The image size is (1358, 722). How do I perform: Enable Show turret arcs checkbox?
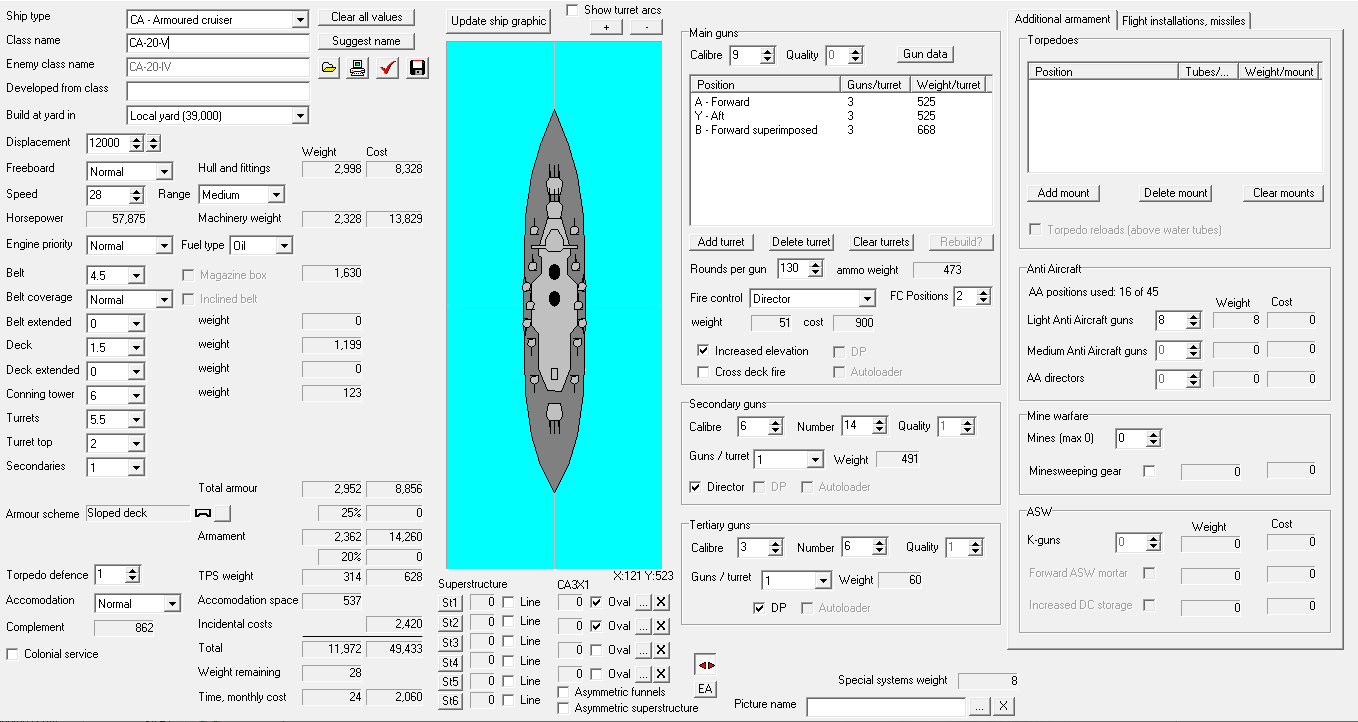[x=572, y=10]
